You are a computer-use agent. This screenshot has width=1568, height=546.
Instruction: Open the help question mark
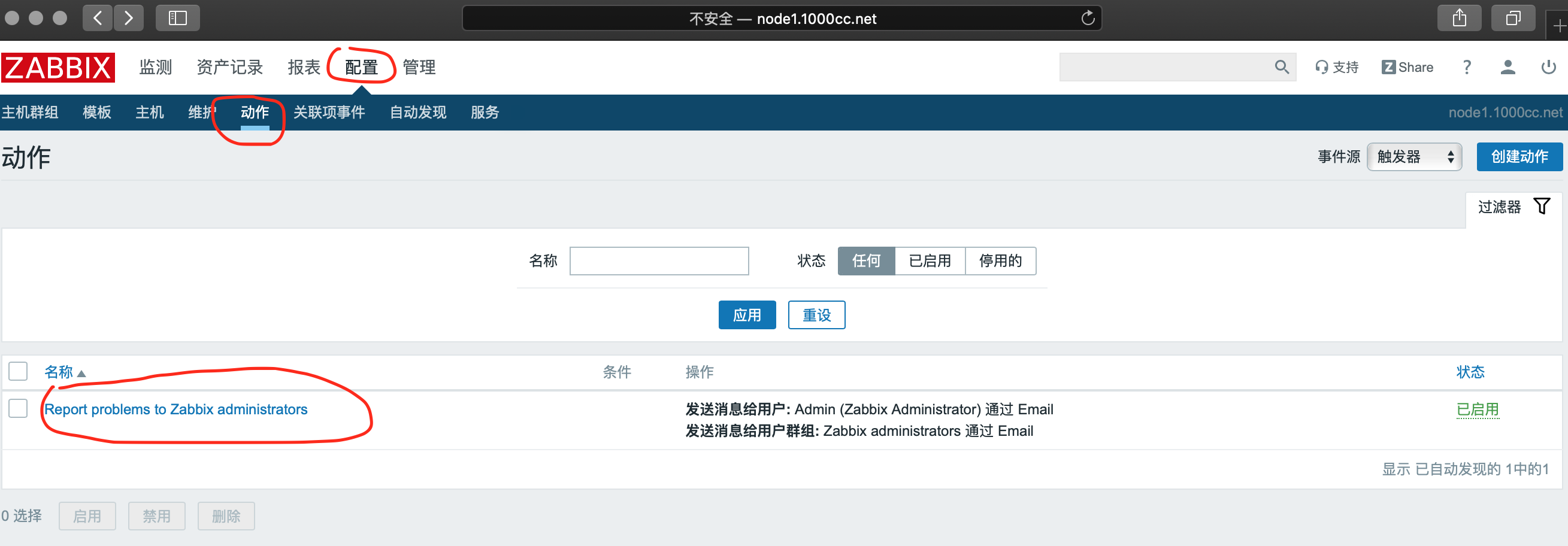point(1467,68)
